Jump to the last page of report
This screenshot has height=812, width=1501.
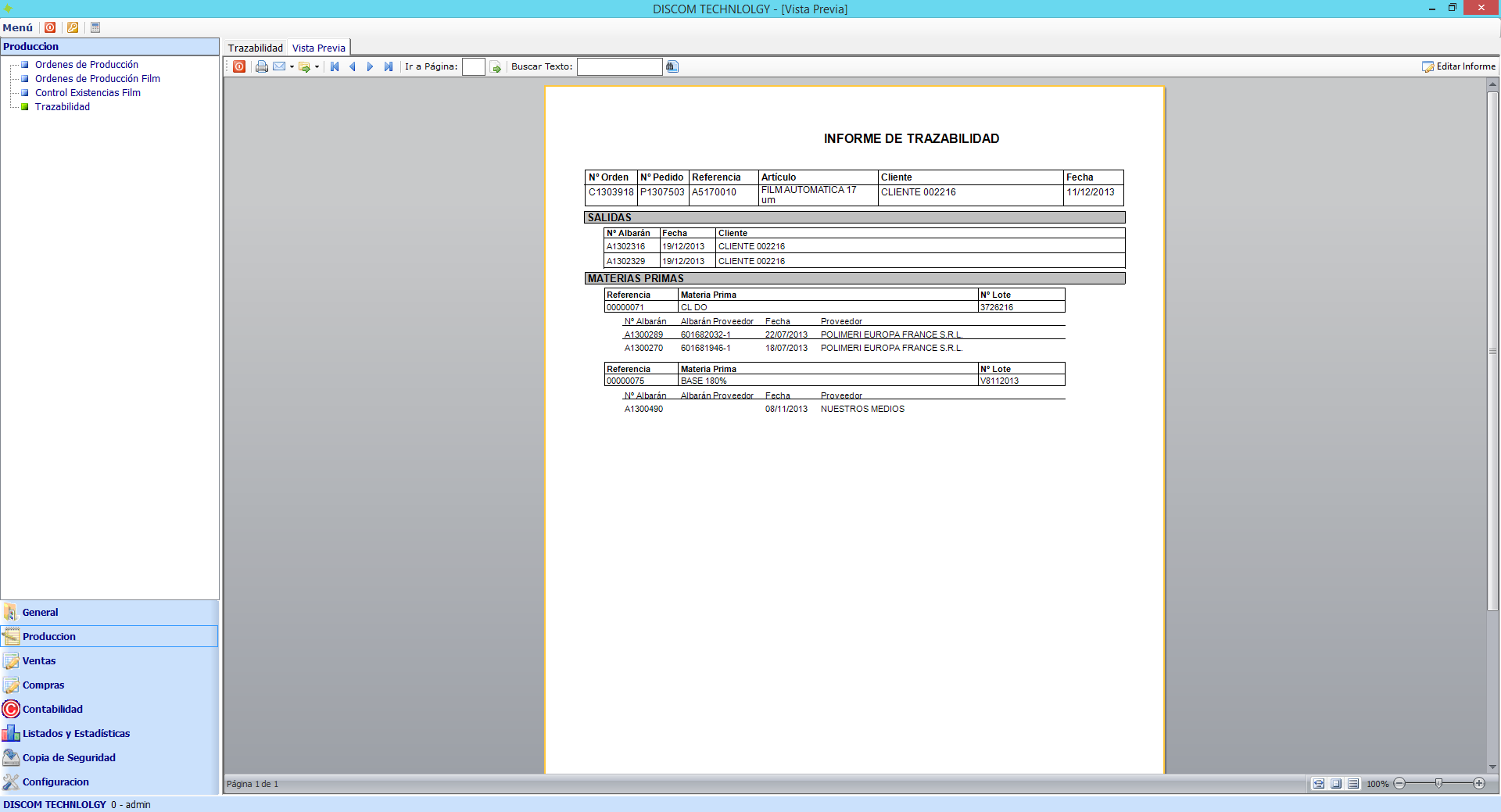(389, 67)
